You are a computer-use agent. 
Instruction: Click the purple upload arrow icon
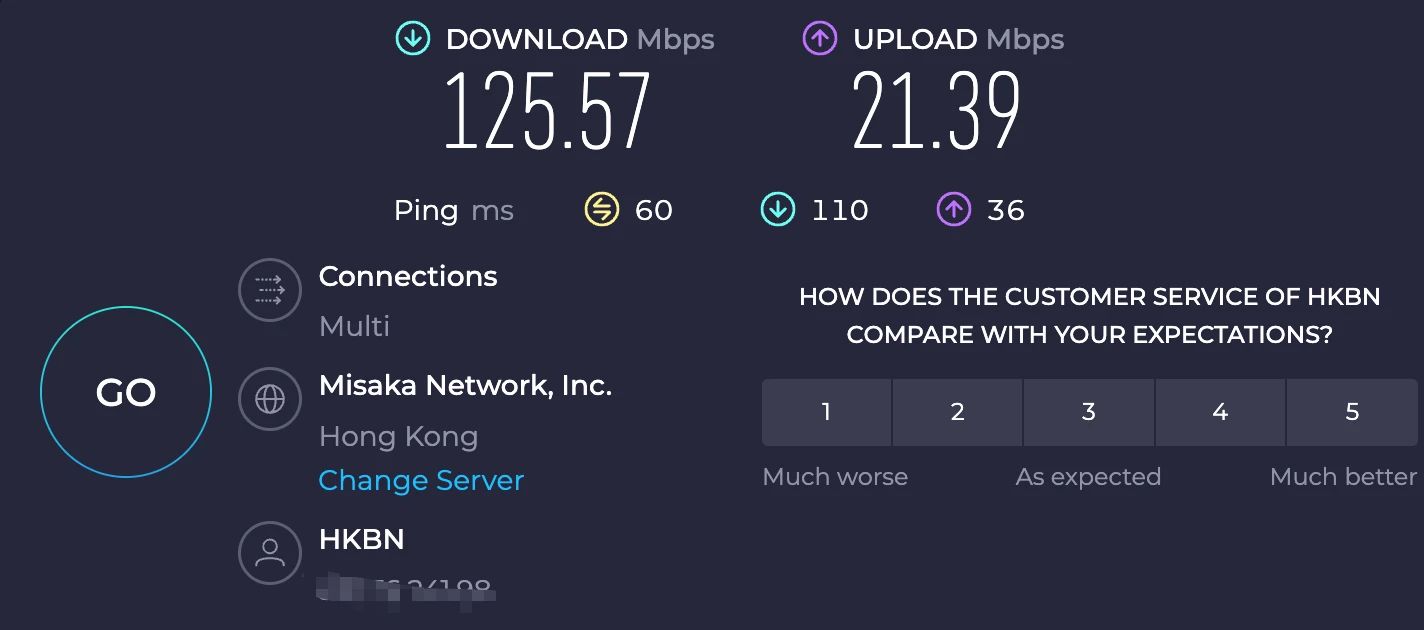coord(819,39)
